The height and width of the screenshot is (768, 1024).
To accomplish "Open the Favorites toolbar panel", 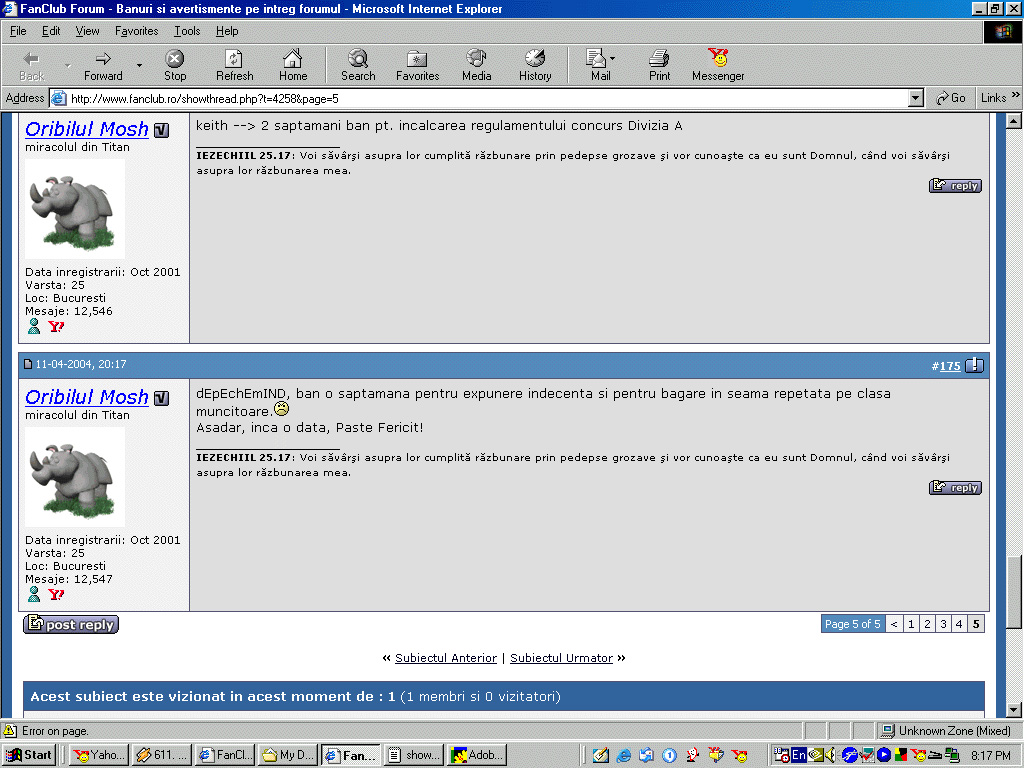I will coord(417,65).
